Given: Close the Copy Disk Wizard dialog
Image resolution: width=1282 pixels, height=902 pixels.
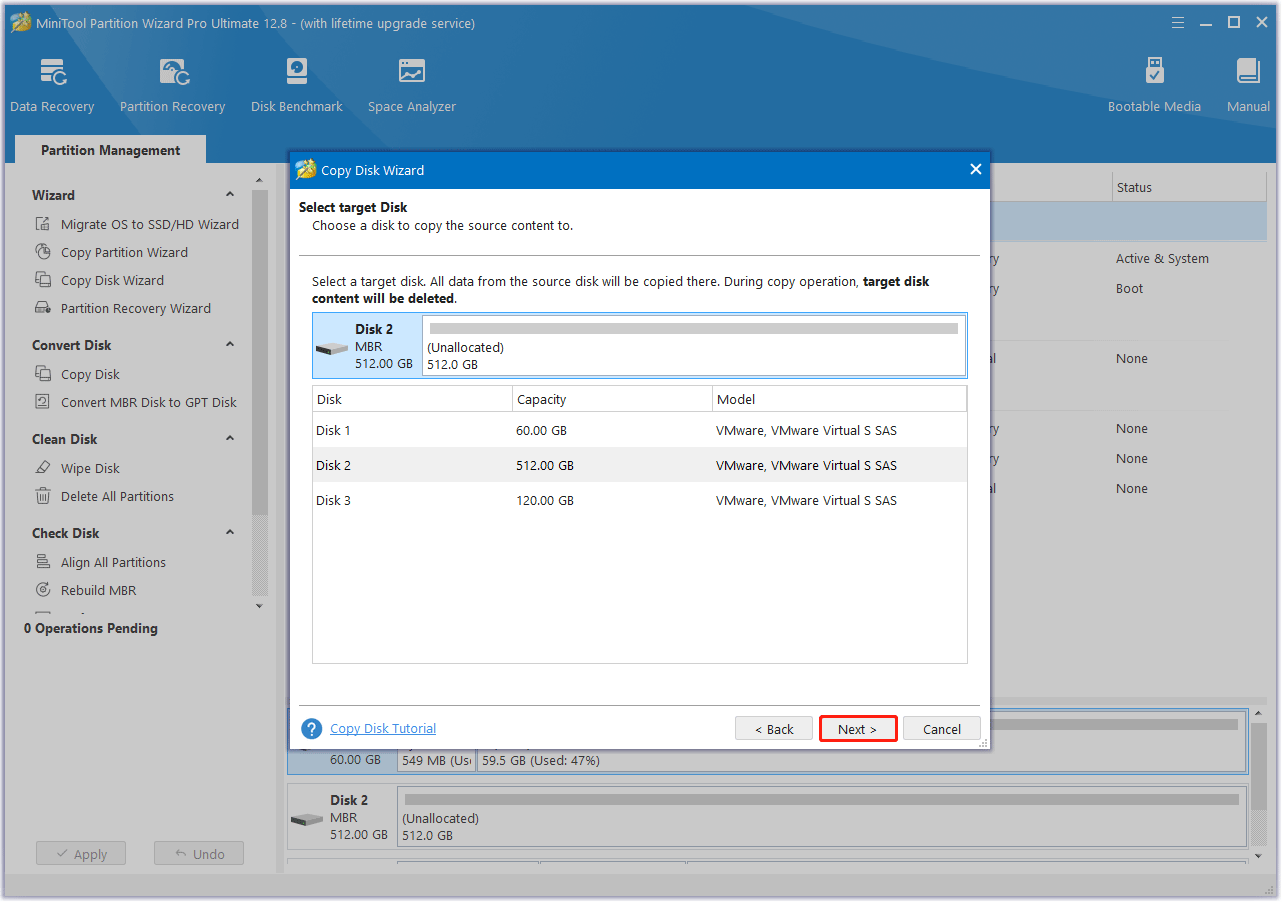Looking at the screenshot, I should tap(976, 170).
